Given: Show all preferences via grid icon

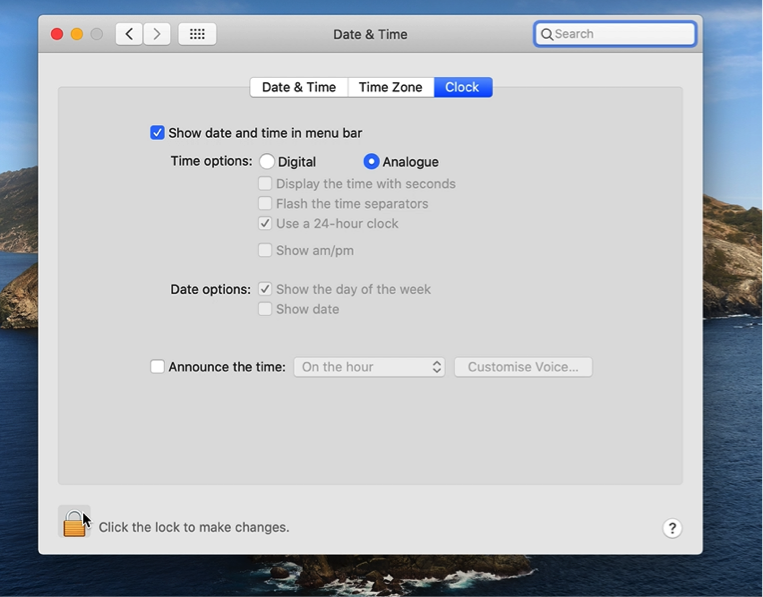Looking at the screenshot, I should coord(197,34).
